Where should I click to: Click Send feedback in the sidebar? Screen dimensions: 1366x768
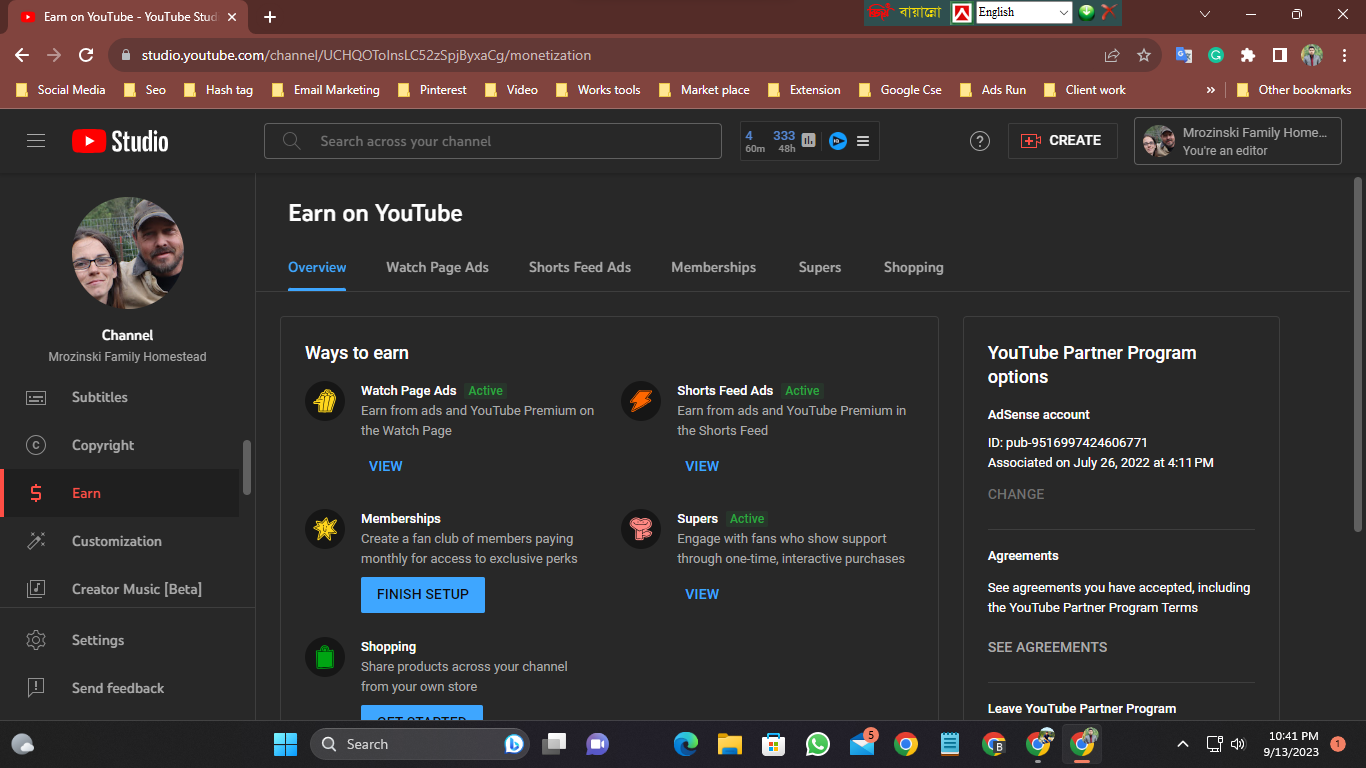pyautogui.click(x=120, y=688)
